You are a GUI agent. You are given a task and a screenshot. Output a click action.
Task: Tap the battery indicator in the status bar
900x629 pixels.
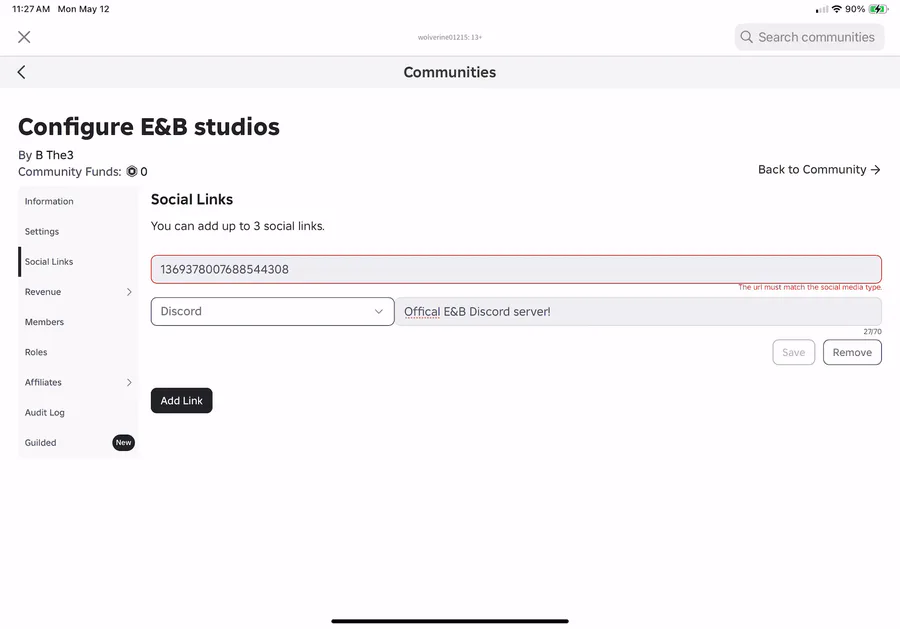coord(878,9)
